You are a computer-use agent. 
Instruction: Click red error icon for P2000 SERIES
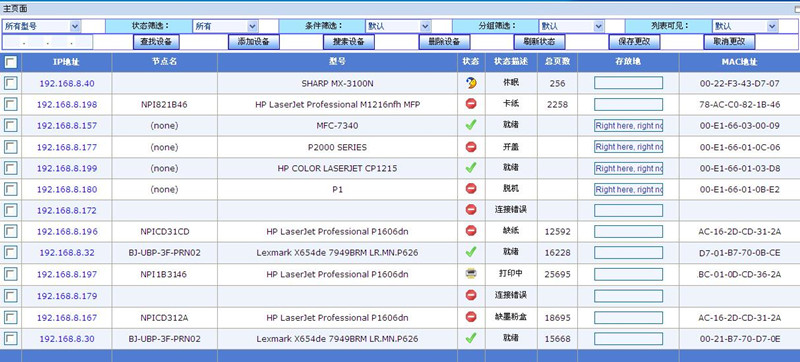tap(471, 147)
